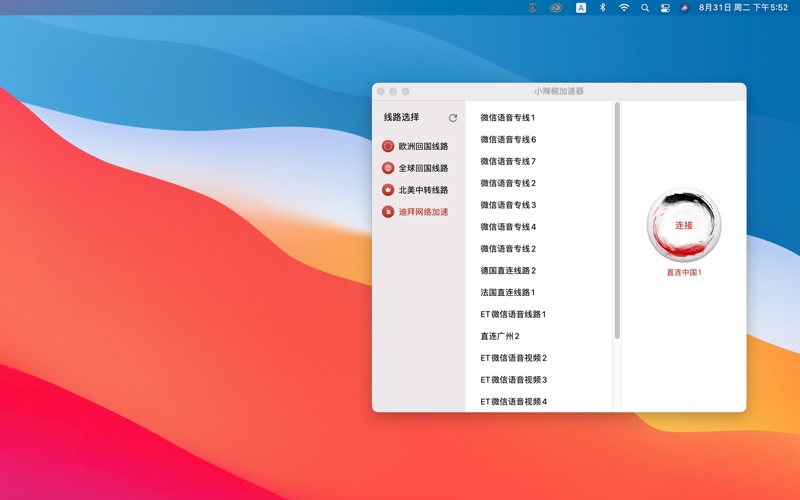Screen dimensions: 800x500
Task: Choose the 微信语音专线7 line
Action: [508, 162]
